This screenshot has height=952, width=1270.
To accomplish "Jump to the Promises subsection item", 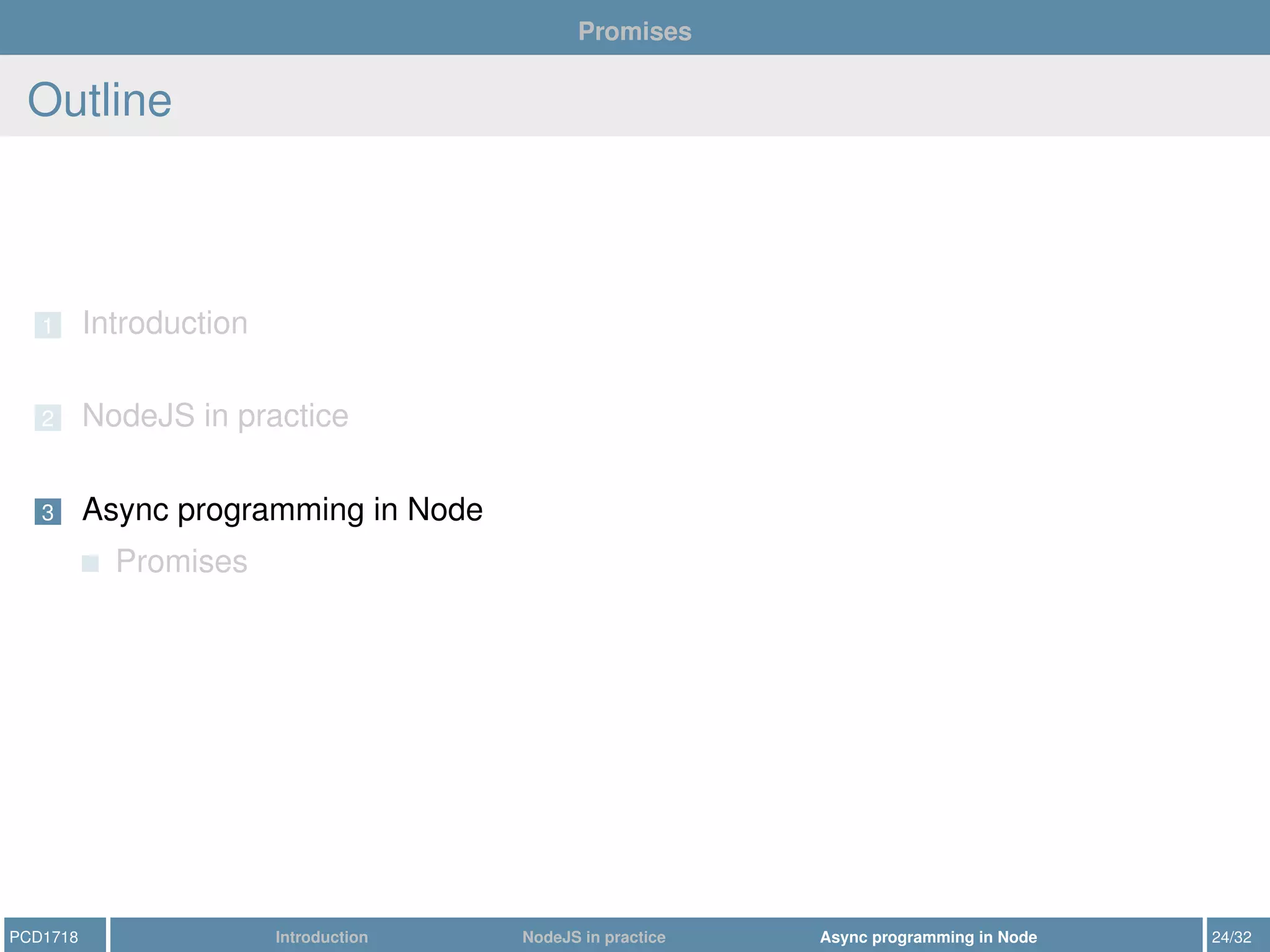I will coord(182,562).
